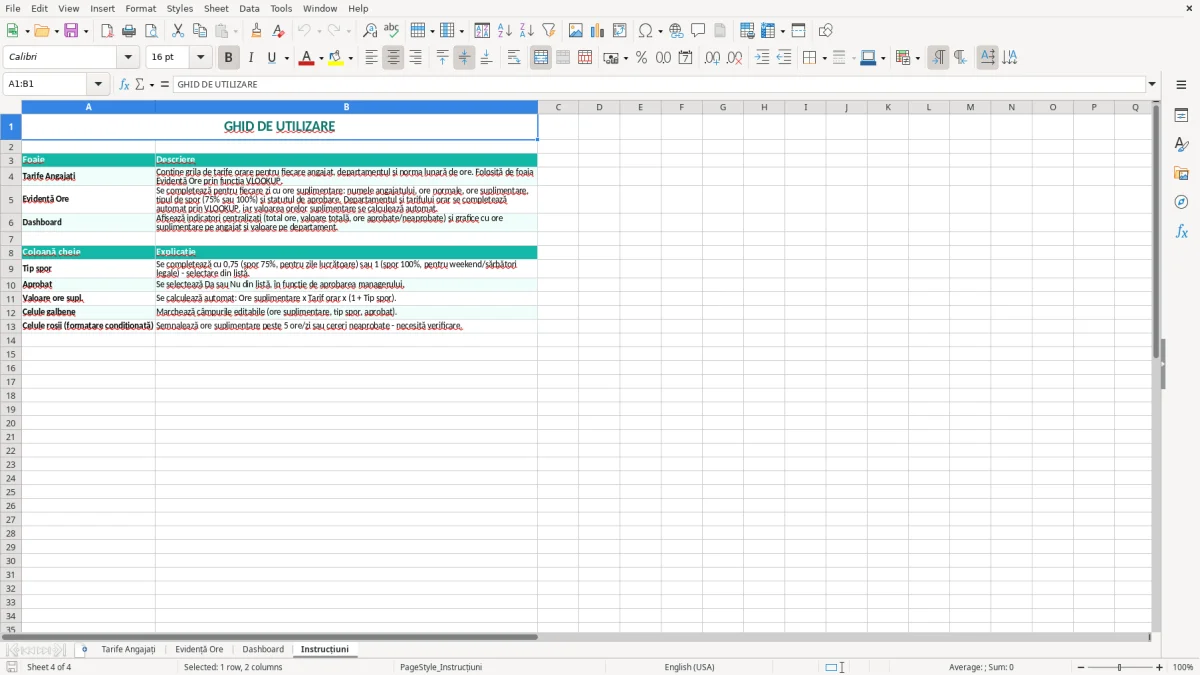
Task: Insert a pivot table
Action: coord(620,31)
